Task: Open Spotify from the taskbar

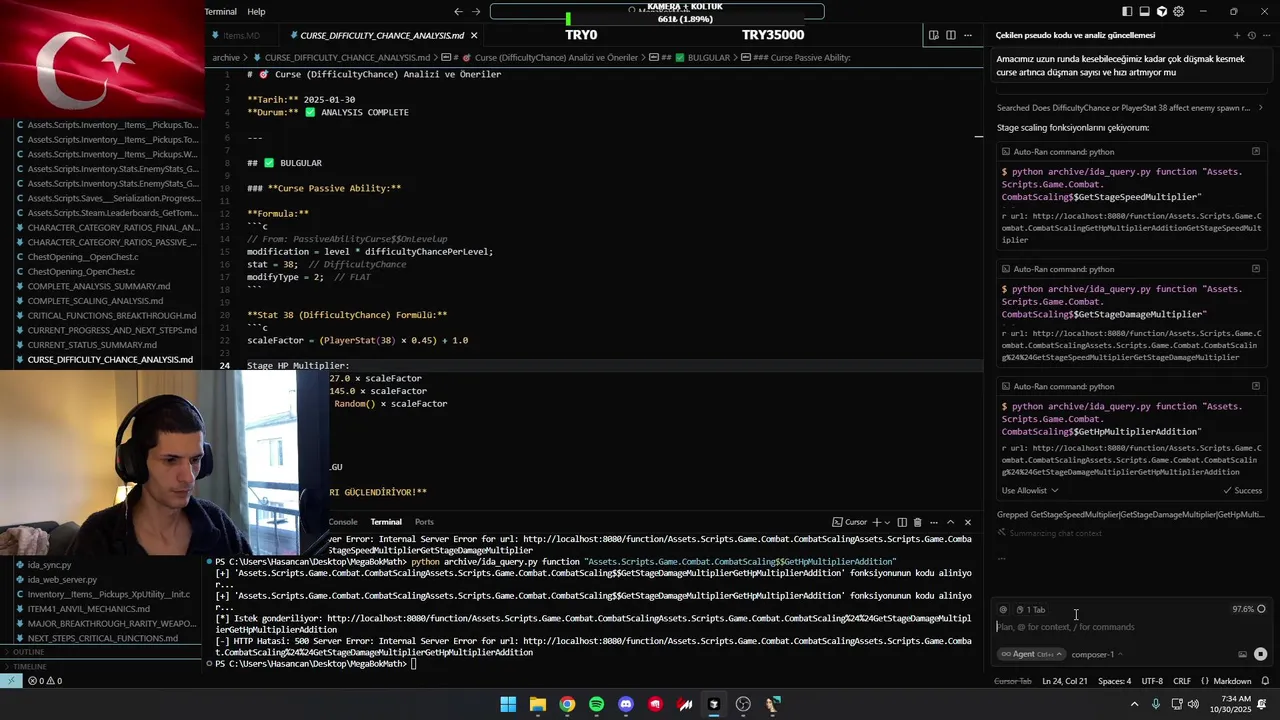Action: pyautogui.click(x=596, y=704)
